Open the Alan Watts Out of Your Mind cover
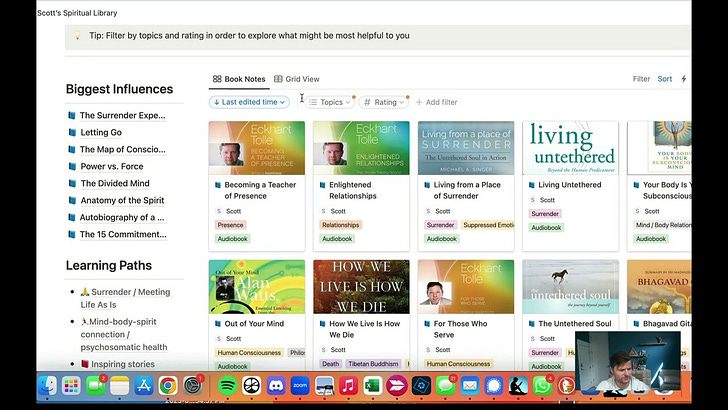The height and width of the screenshot is (410, 728). coord(257,287)
